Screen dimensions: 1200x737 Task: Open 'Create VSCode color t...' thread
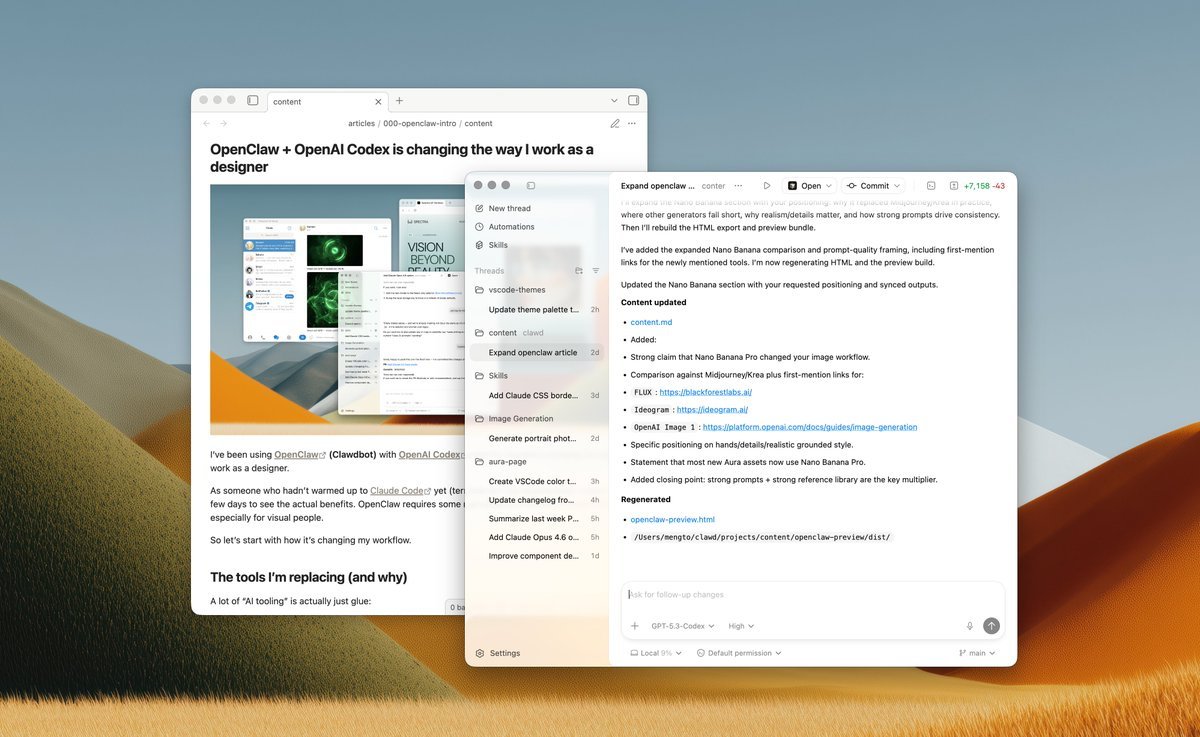537,481
